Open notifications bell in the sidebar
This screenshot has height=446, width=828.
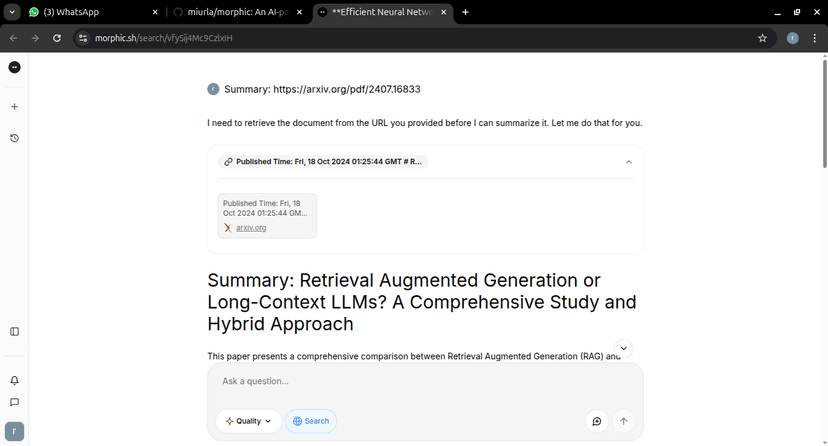14,380
